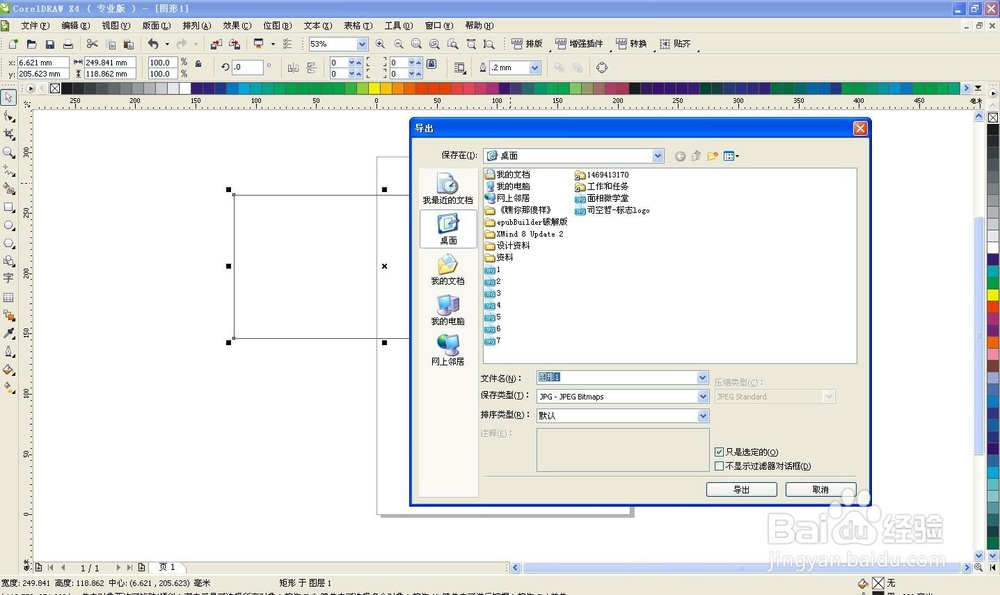Click the 取消 button
Viewport: 1000px width, 595px height.
click(820, 489)
